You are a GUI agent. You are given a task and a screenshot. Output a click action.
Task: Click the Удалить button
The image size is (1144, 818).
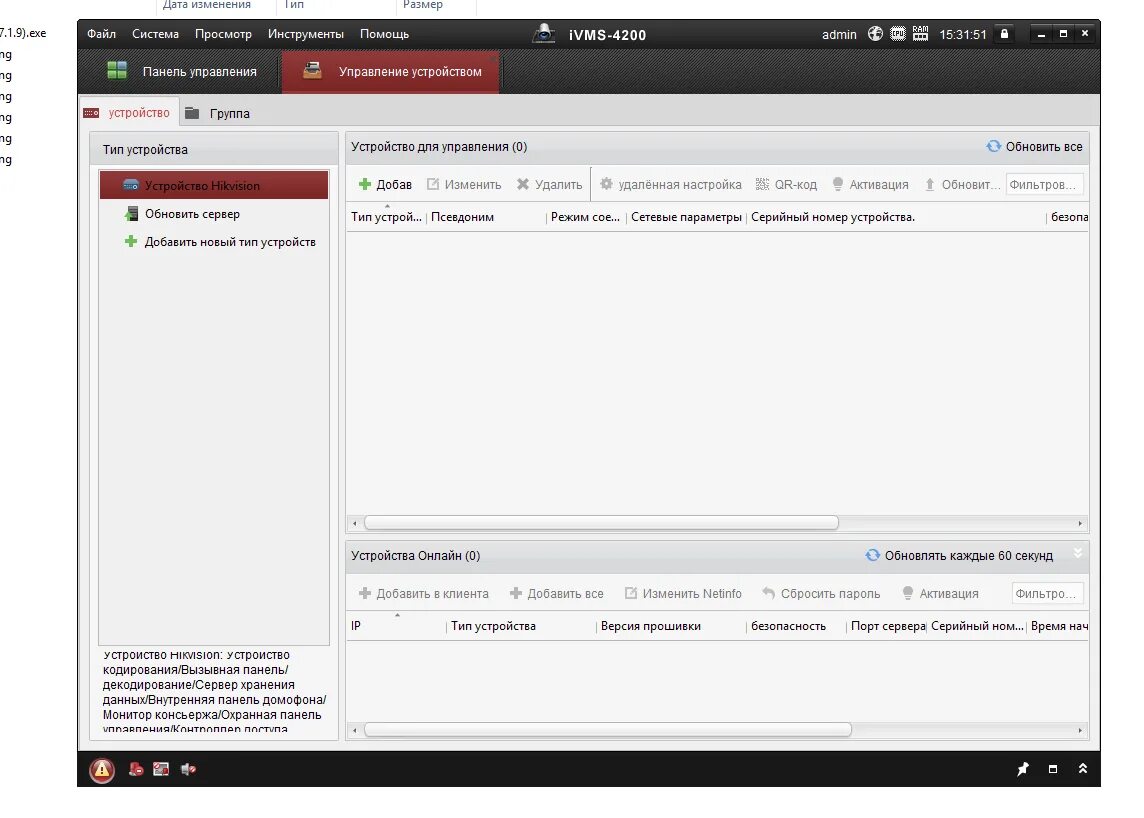coord(549,185)
